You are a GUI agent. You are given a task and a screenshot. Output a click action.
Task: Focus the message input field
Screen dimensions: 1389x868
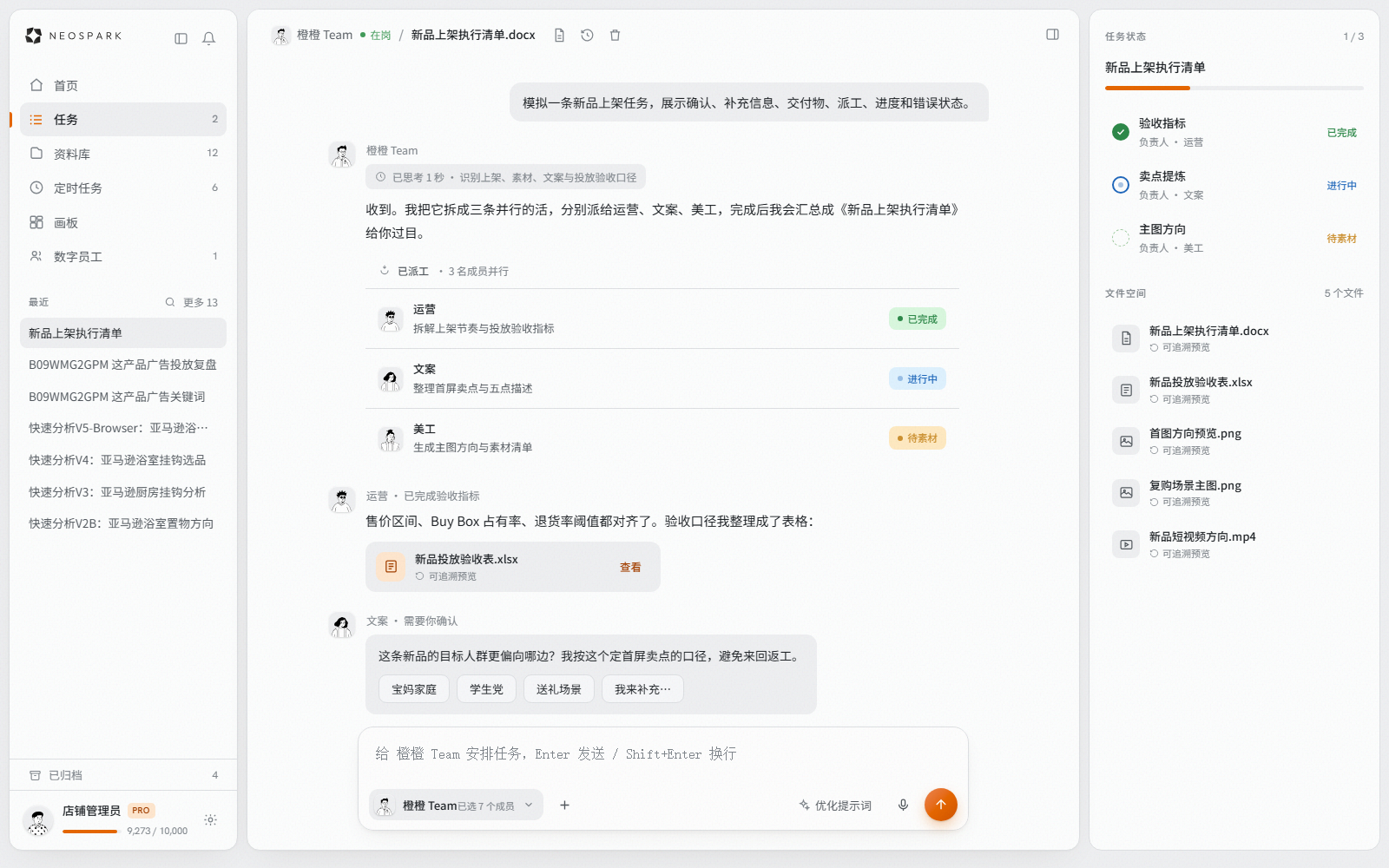click(x=663, y=754)
